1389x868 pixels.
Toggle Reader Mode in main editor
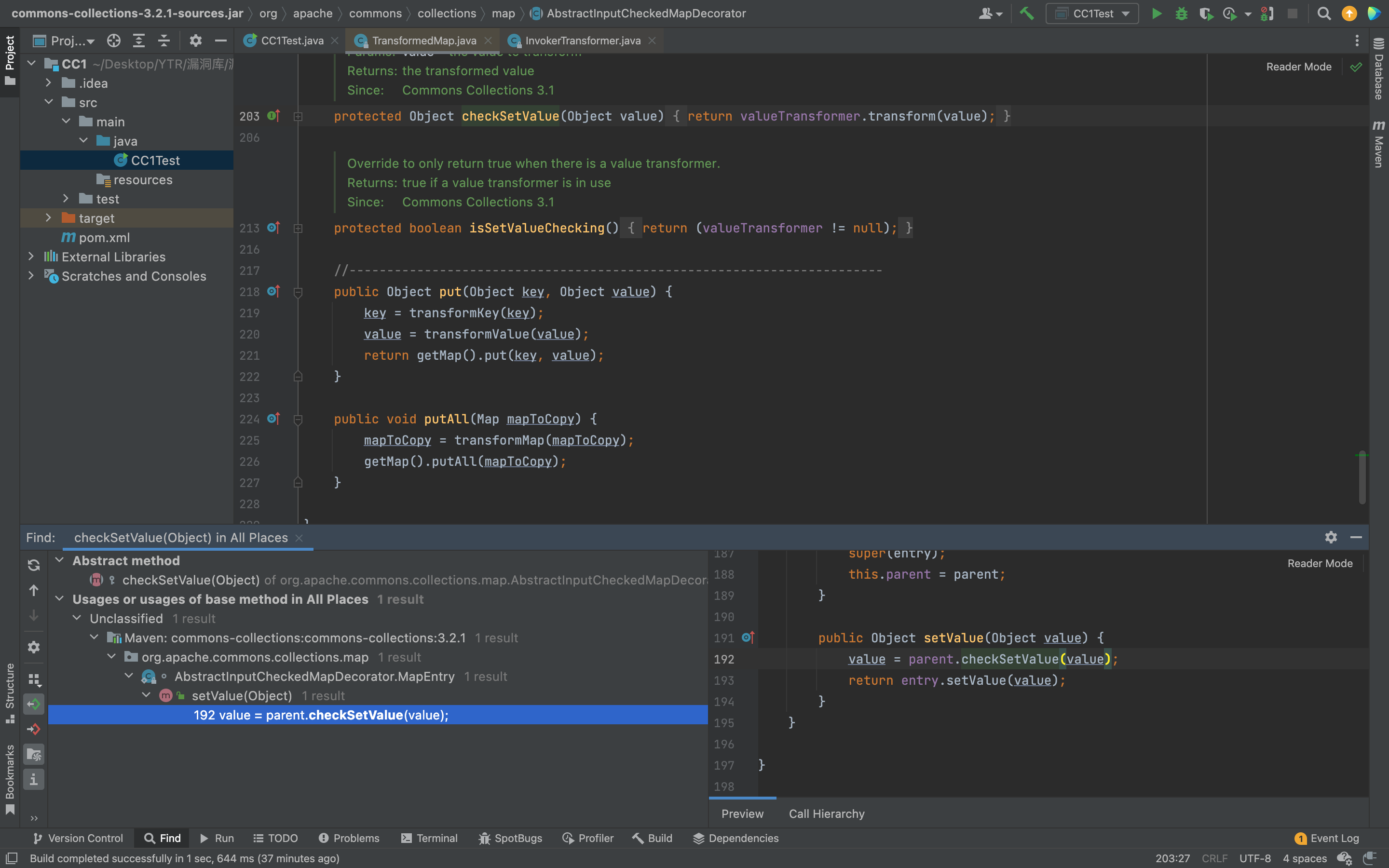(x=1298, y=67)
